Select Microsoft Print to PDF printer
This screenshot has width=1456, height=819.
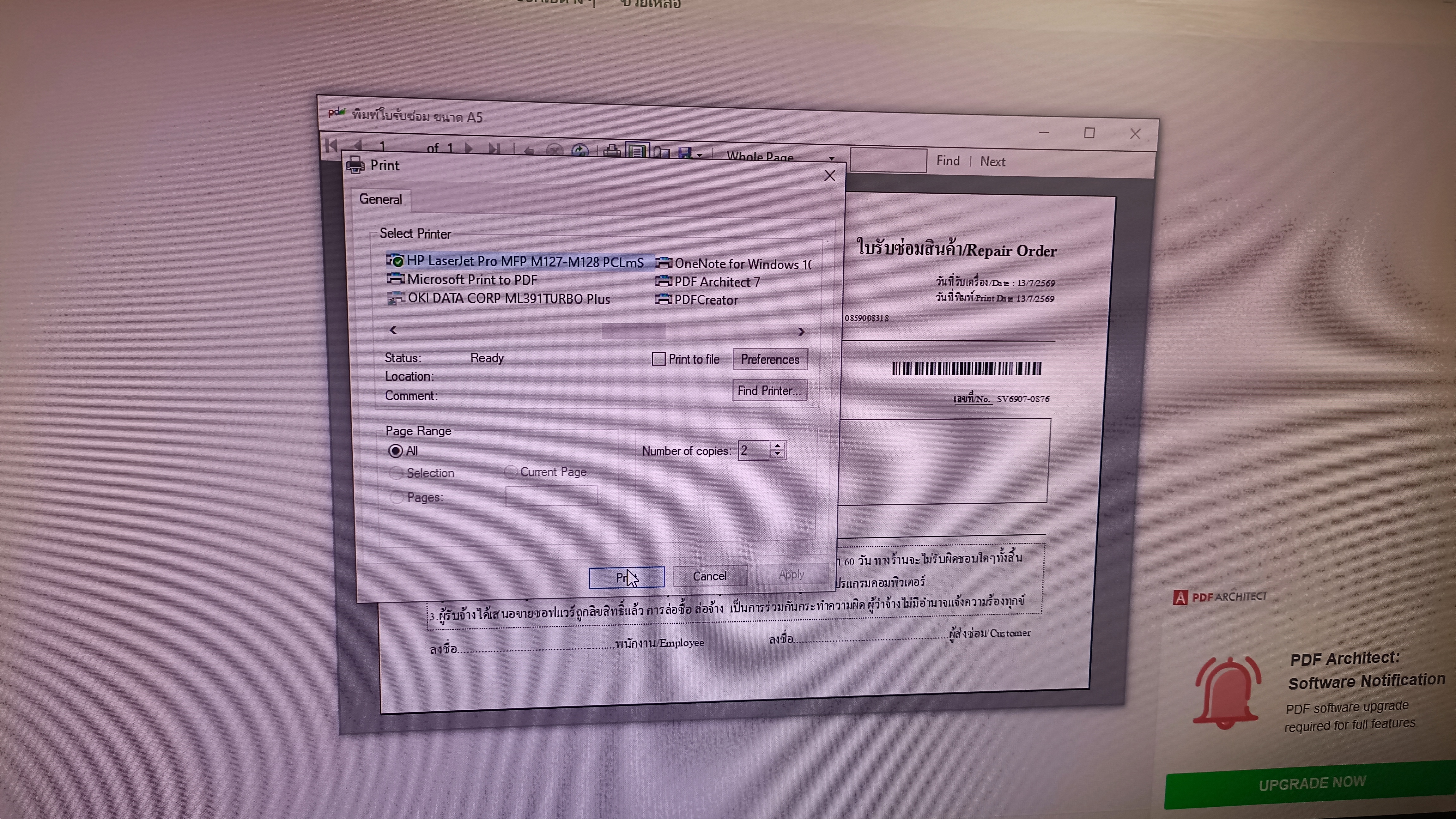coord(462,279)
